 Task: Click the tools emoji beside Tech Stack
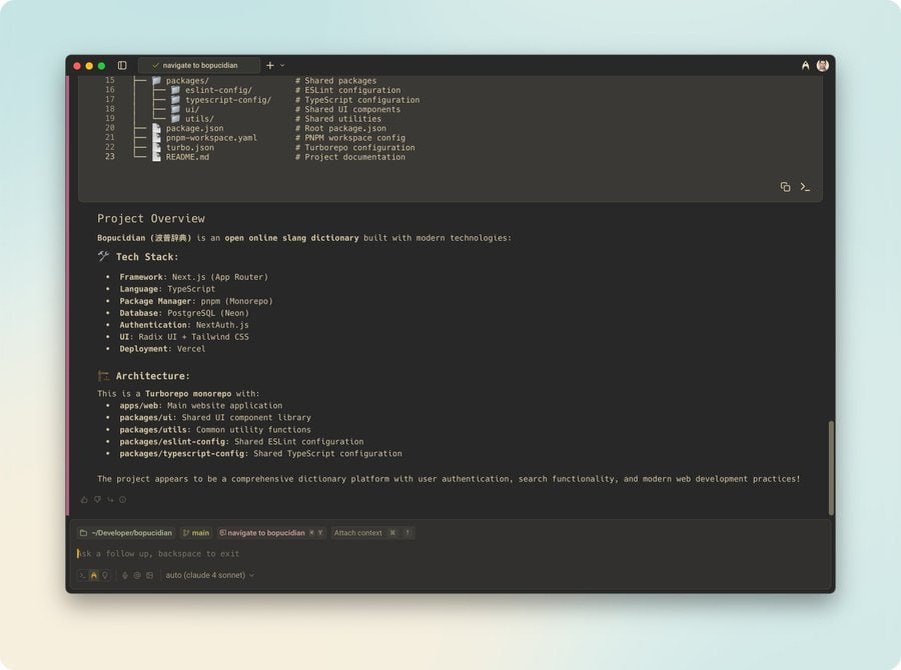103,256
